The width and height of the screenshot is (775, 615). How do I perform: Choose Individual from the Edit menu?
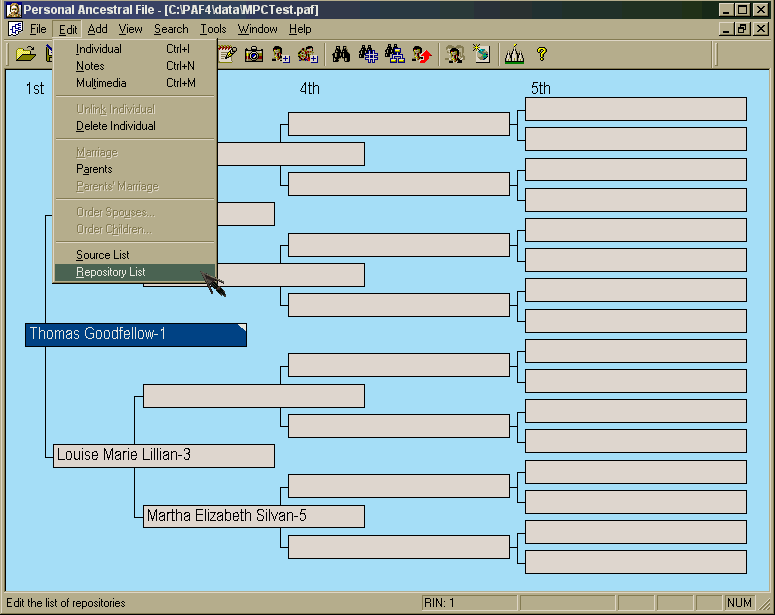[x=135, y=49]
